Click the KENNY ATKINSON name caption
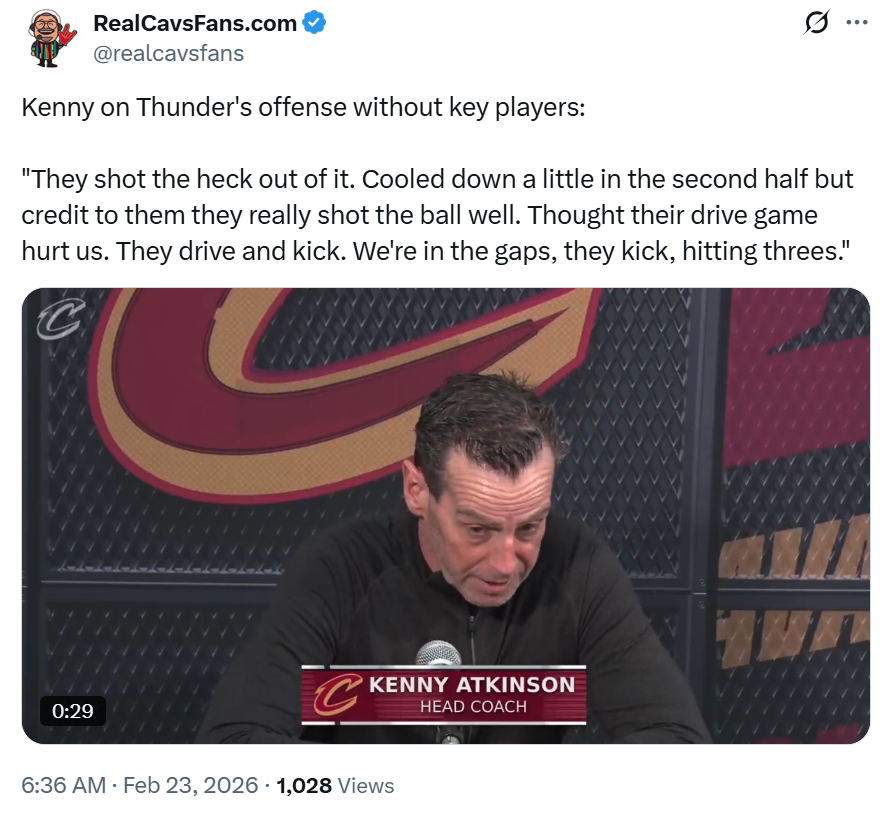Viewport: 889px width, 814px height. coord(472,685)
